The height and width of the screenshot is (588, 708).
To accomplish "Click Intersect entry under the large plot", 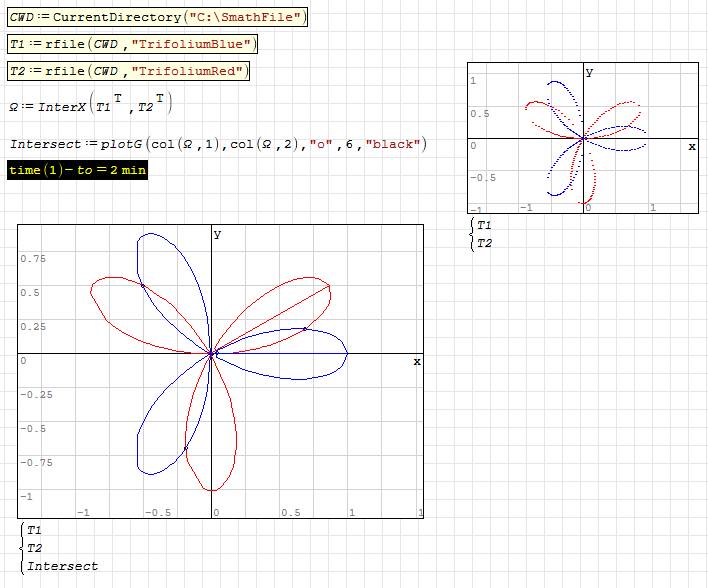I will tap(62, 566).
